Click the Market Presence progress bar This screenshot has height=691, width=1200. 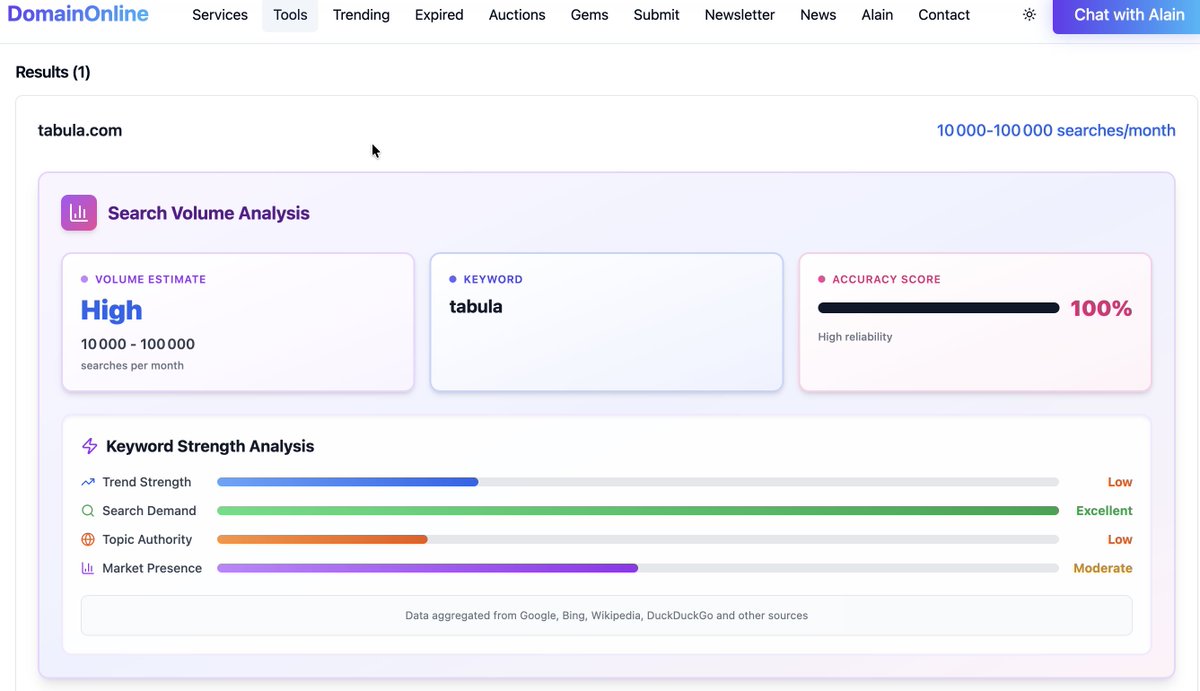(x=638, y=568)
